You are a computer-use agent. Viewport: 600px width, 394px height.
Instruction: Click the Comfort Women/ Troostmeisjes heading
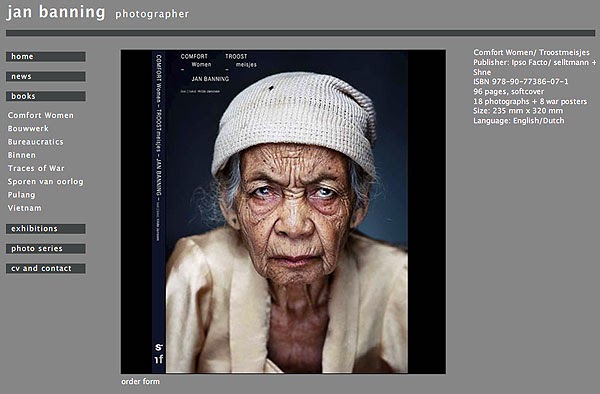[x=532, y=52]
